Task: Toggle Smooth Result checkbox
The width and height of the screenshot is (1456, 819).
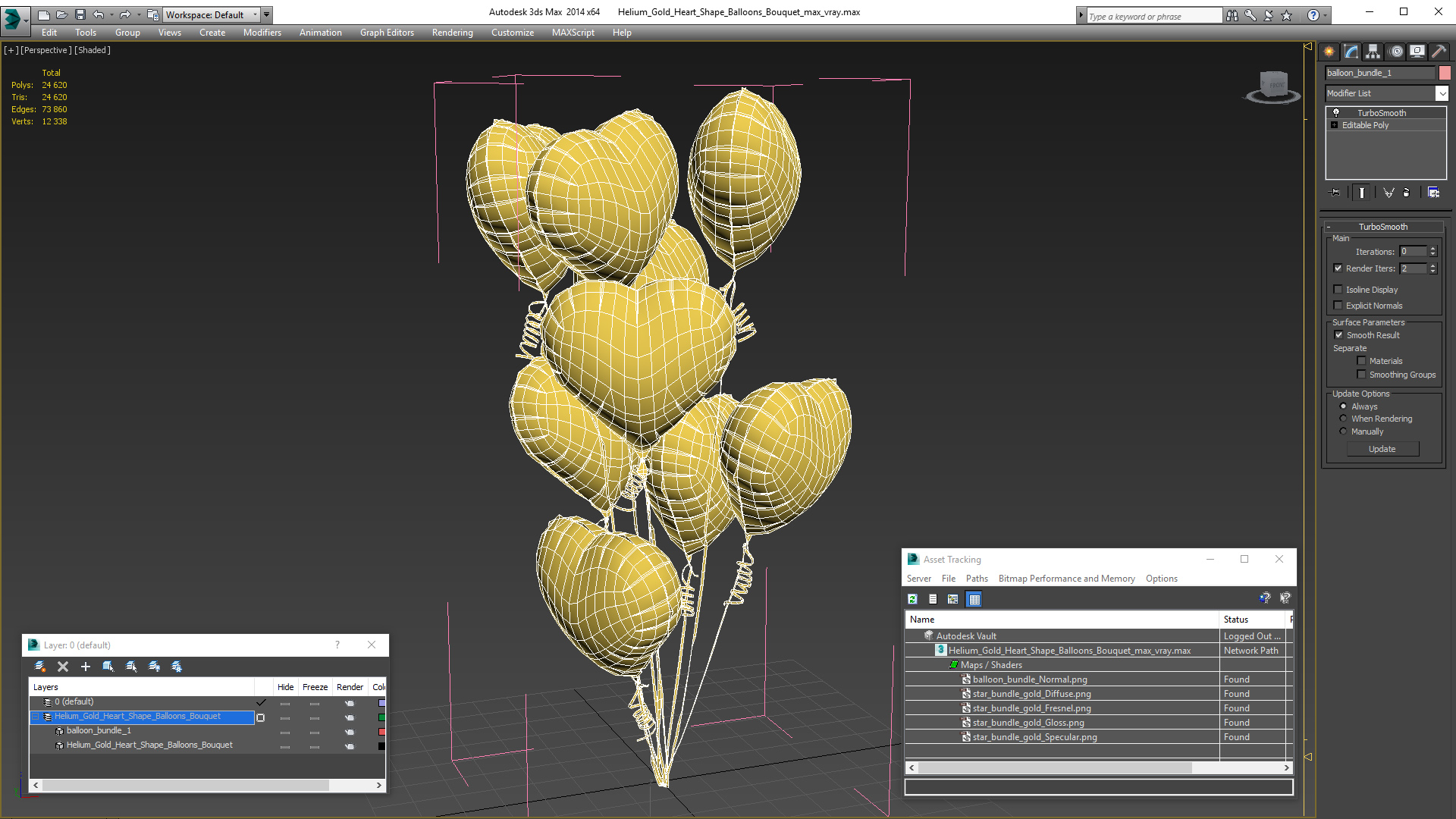Action: (x=1338, y=335)
